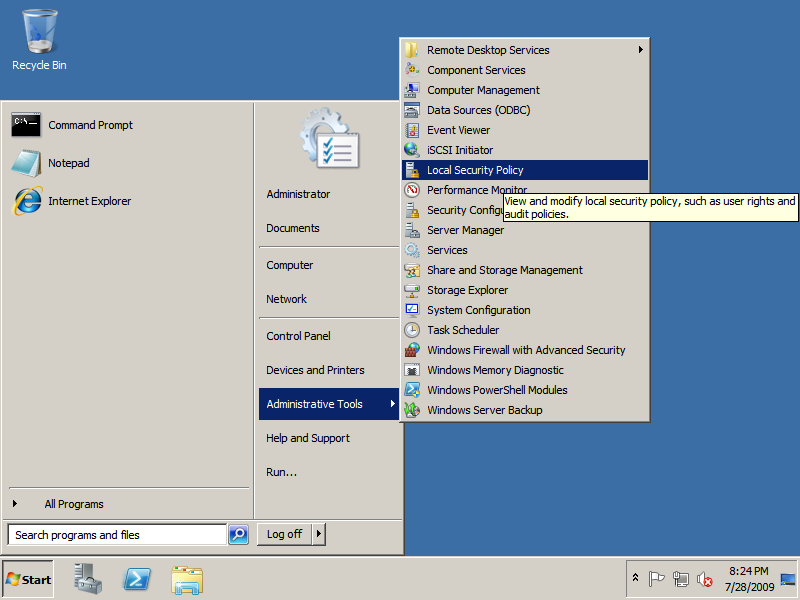Open Storage Explorer entry
Viewport: 800px width, 600px height.
coord(525,290)
